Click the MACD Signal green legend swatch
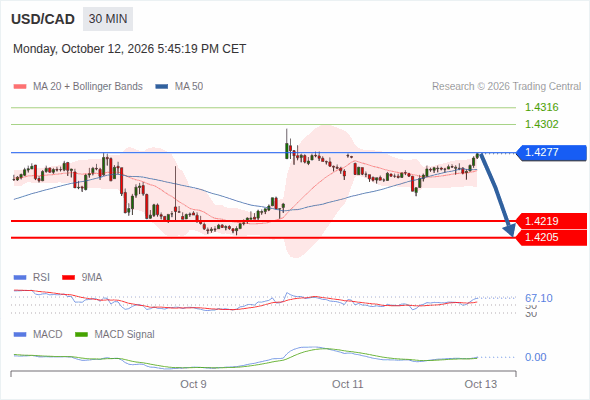The height and width of the screenshot is (400, 590). [x=81, y=335]
